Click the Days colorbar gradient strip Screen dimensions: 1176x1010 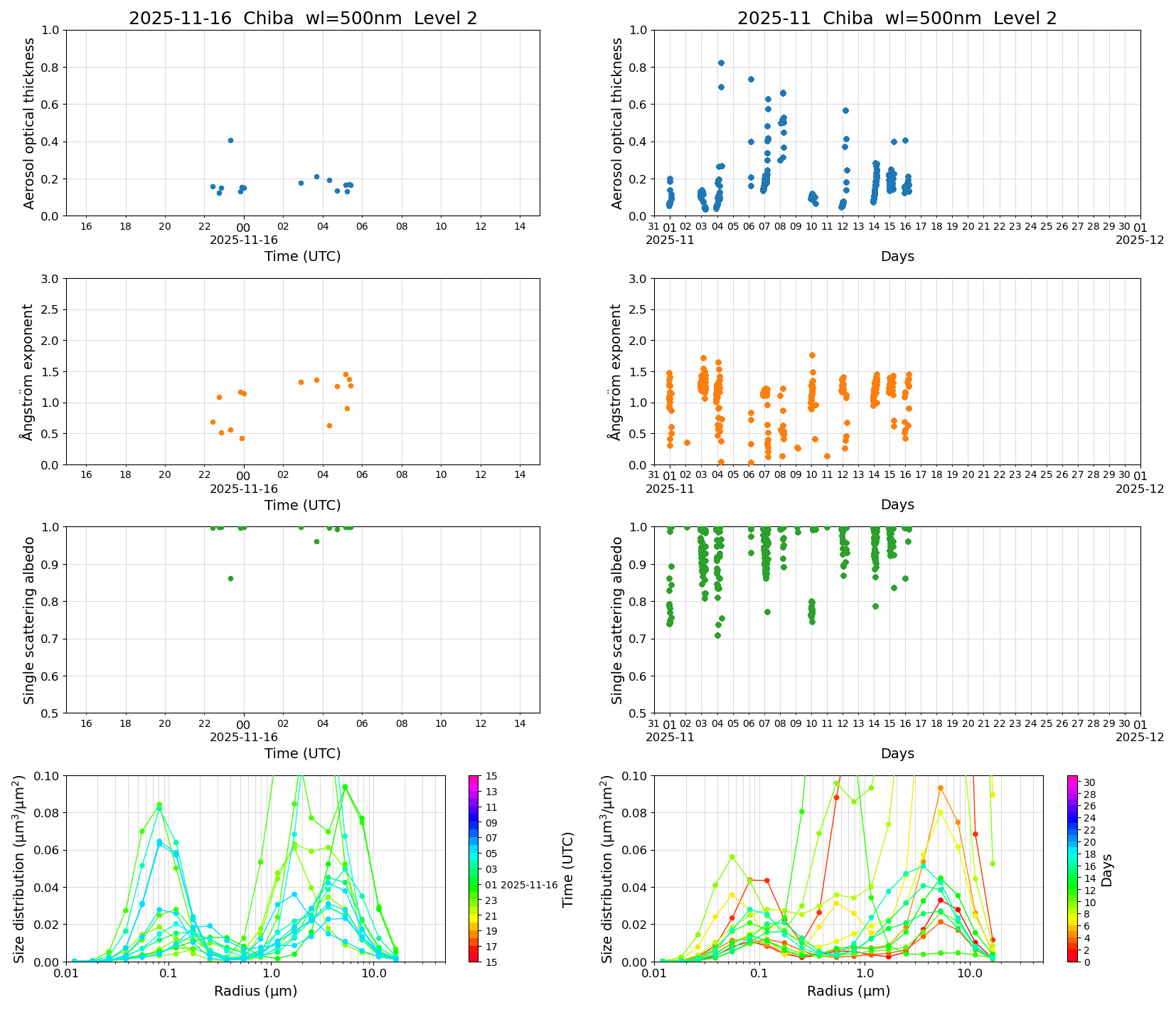[x=1072, y=868]
